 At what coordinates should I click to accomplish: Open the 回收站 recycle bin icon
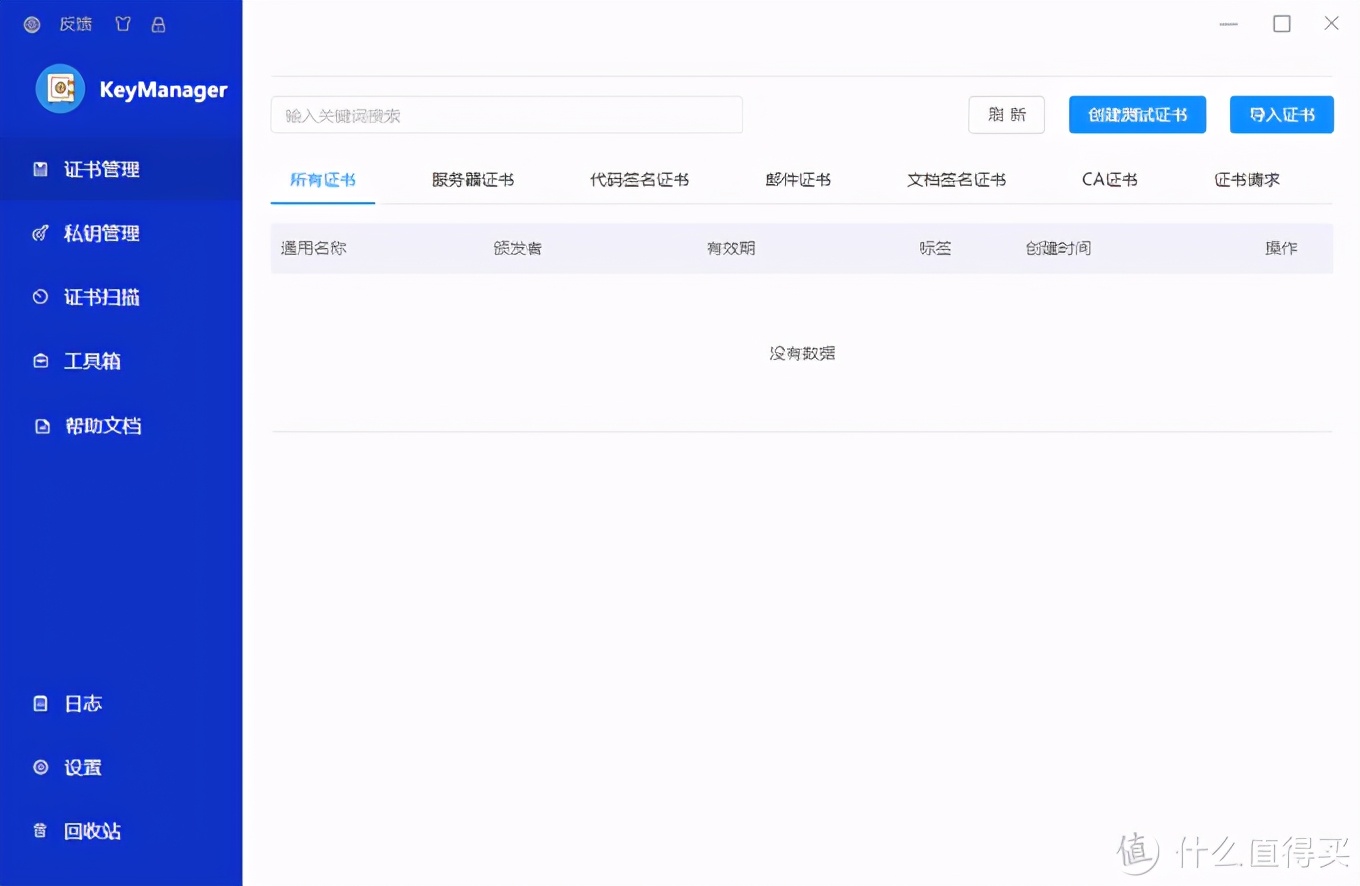coord(40,831)
